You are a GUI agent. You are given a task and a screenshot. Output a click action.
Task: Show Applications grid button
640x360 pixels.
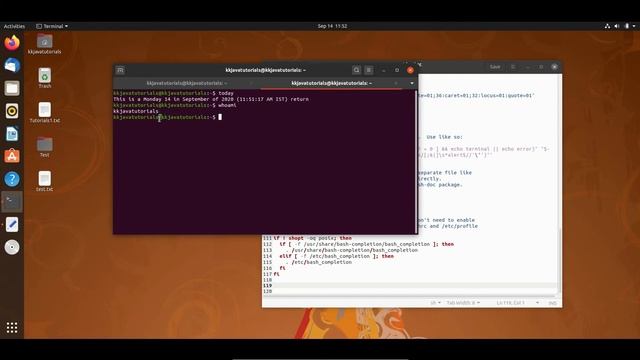pyautogui.click(x=12, y=327)
